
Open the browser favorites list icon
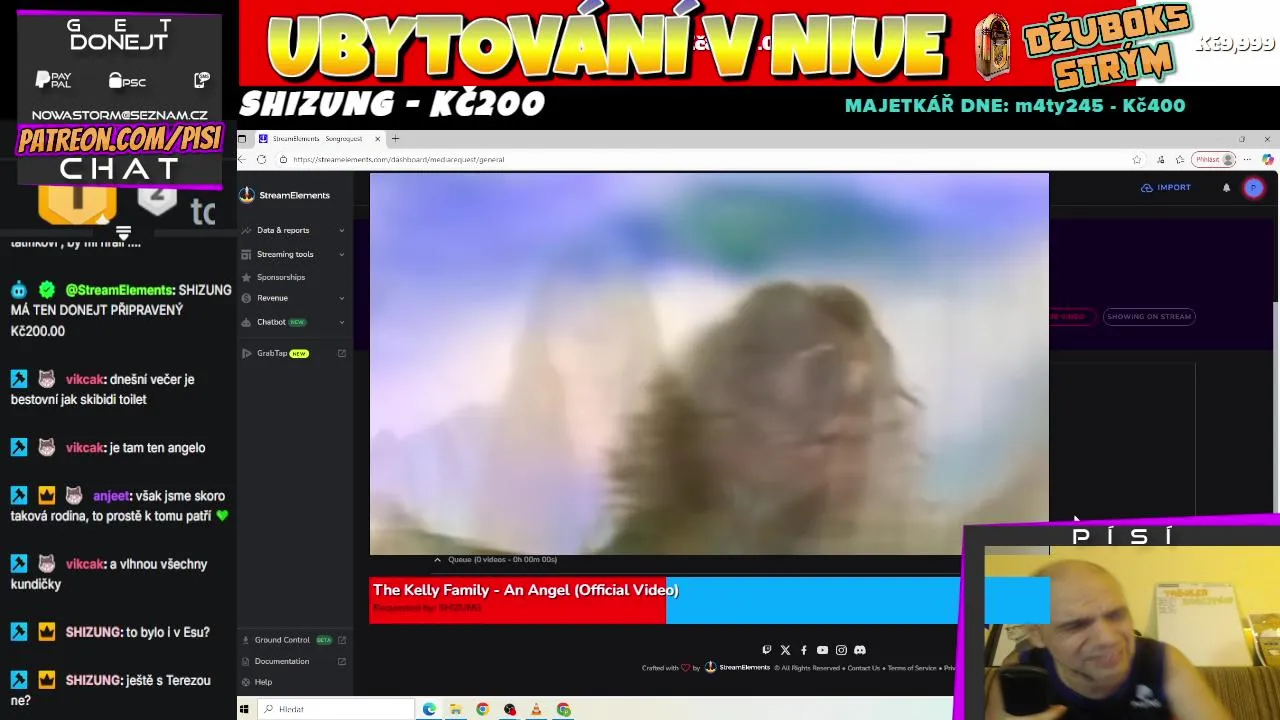(x=1180, y=159)
